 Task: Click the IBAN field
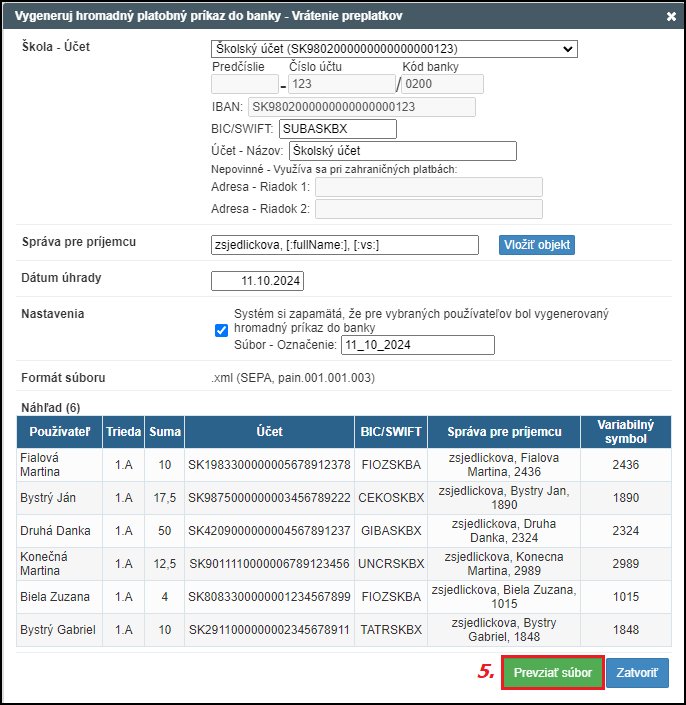[362, 107]
